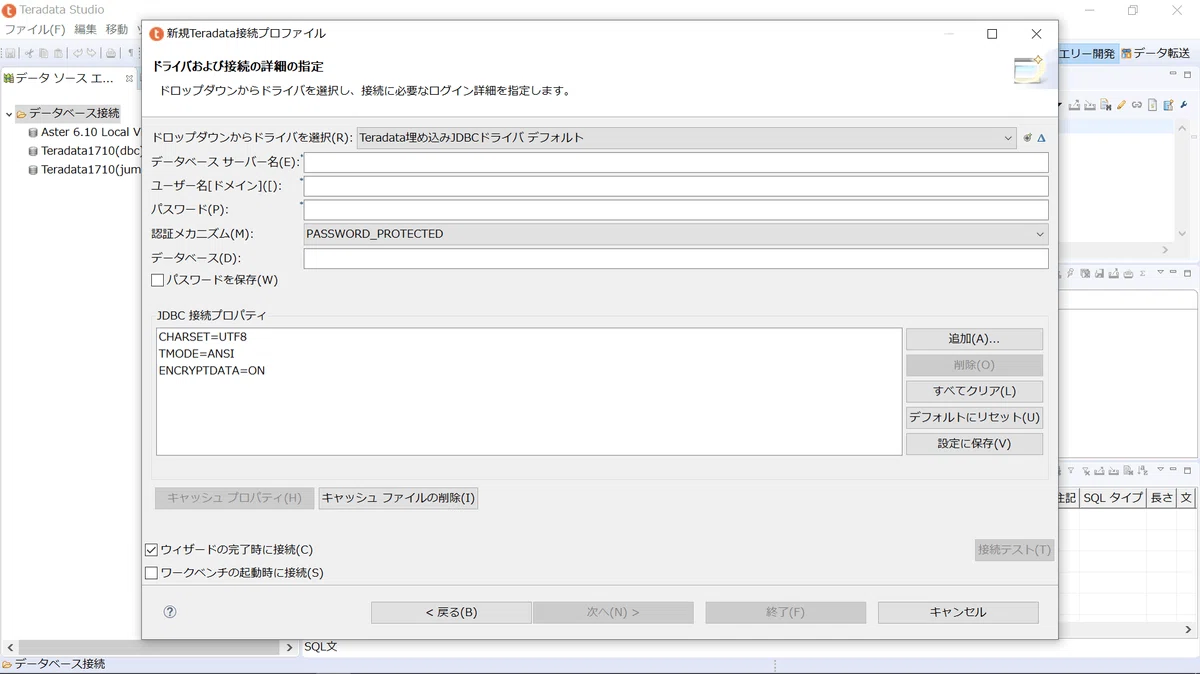The image size is (1200, 674).
Task: Open view menu triangle in bottom right panel
Action: pos(1160,469)
